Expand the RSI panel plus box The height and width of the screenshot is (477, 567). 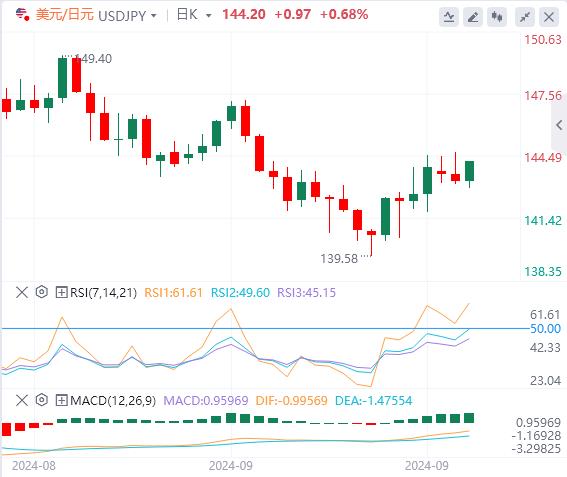(x=61, y=292)
